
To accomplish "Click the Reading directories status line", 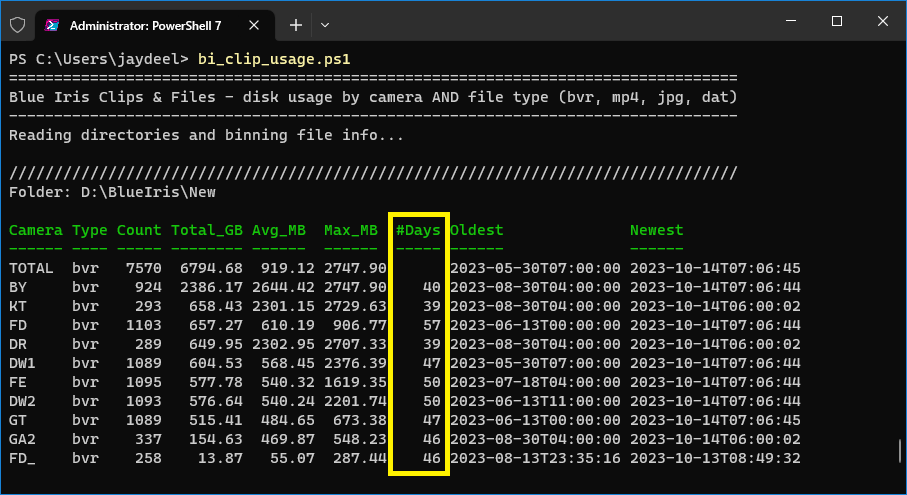I will pyautogui.click(x=207, y=135).
